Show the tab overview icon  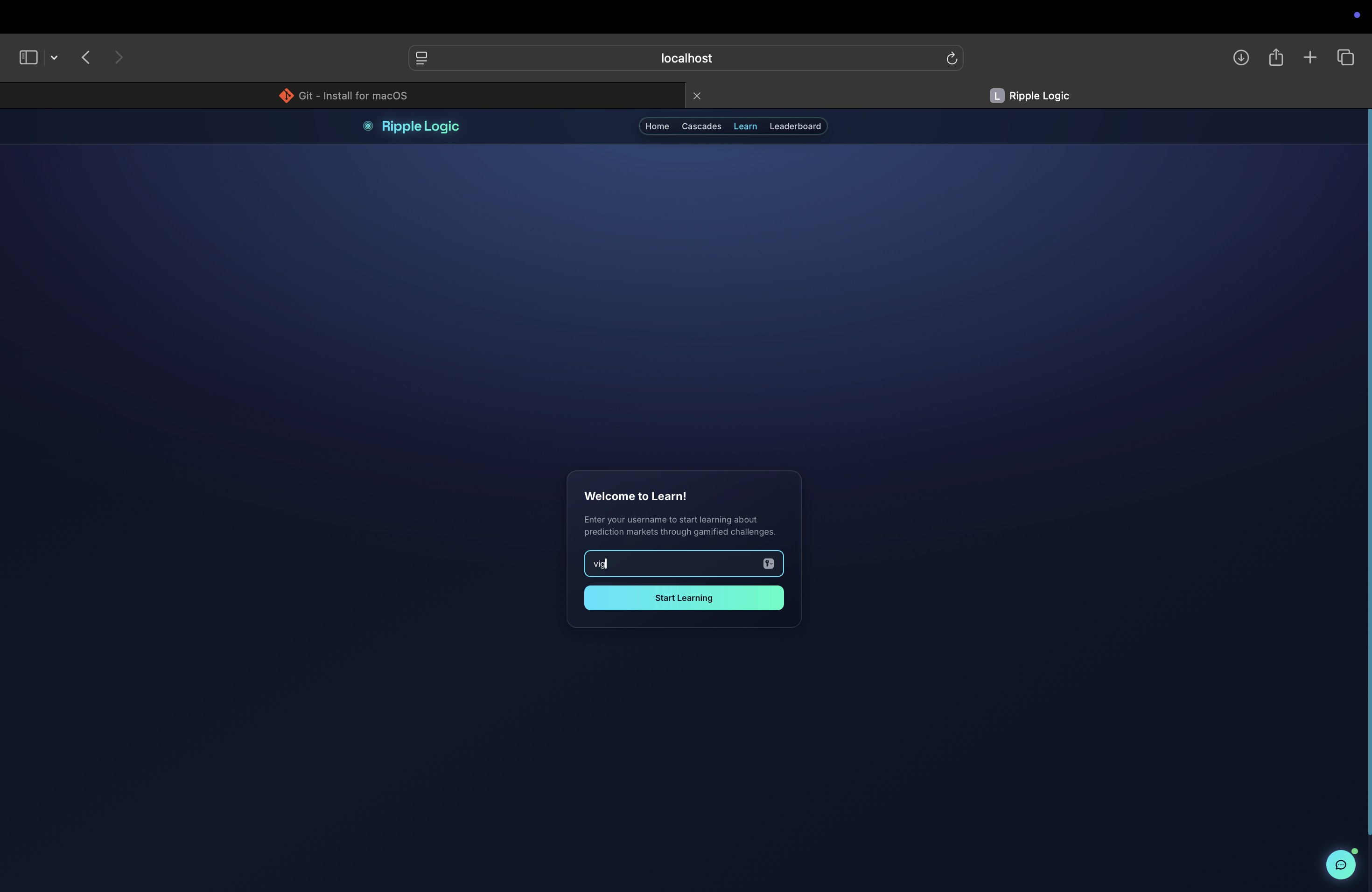1345,58
